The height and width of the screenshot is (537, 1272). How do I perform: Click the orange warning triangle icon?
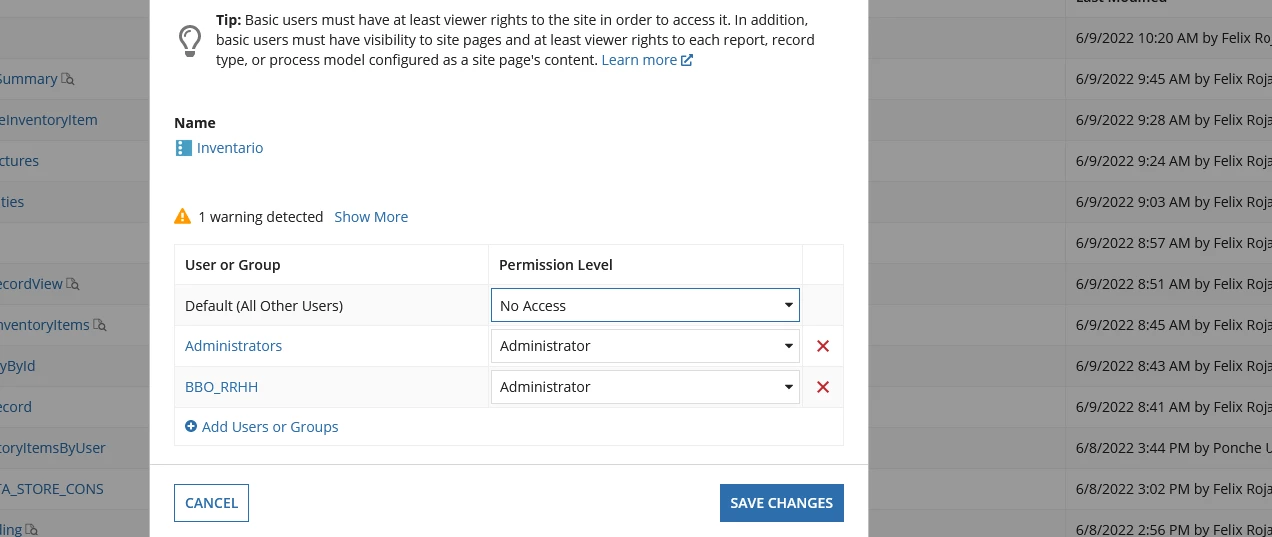click(182, 216)
